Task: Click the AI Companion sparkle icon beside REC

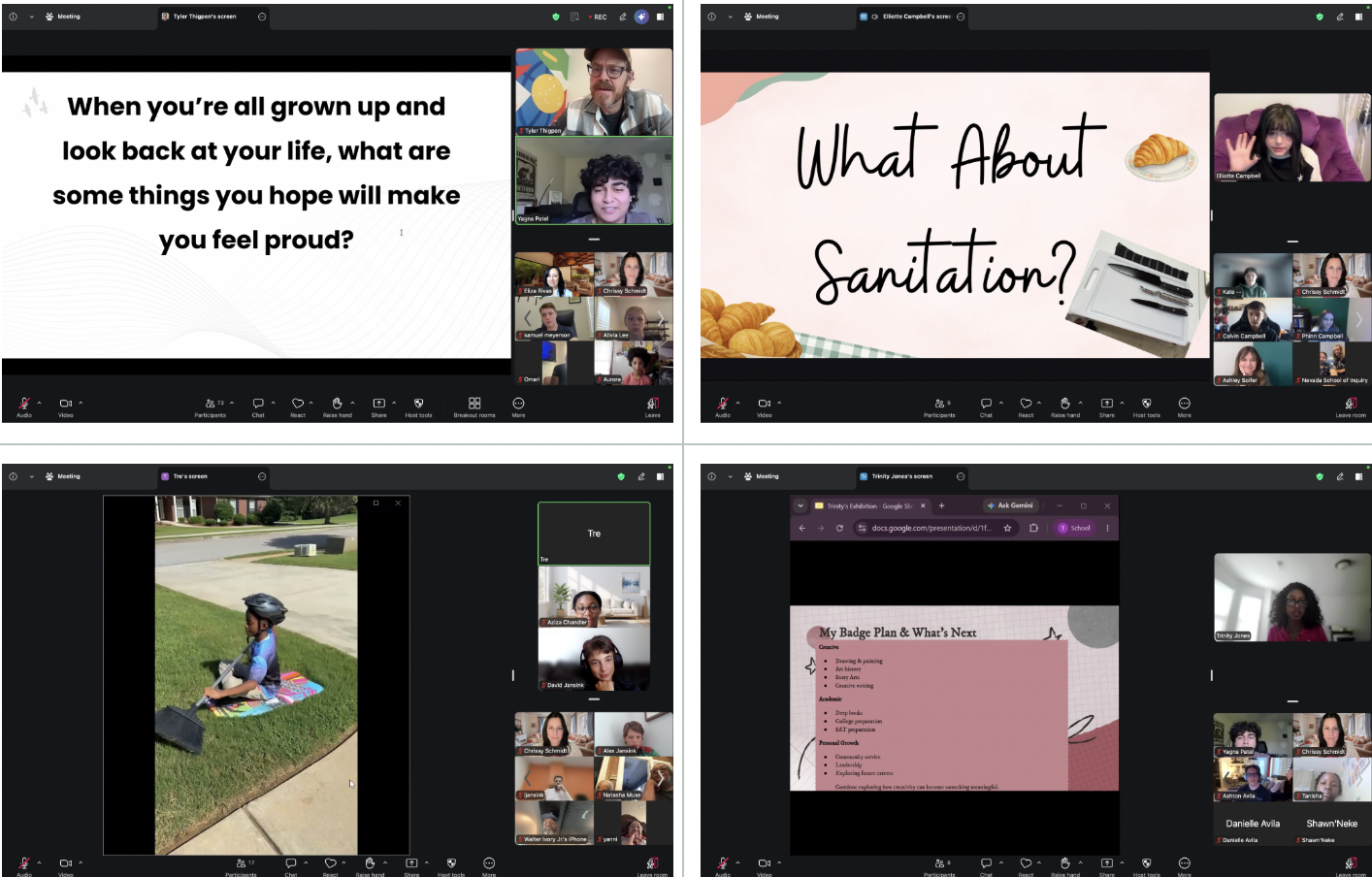Action: pos(641,16)
